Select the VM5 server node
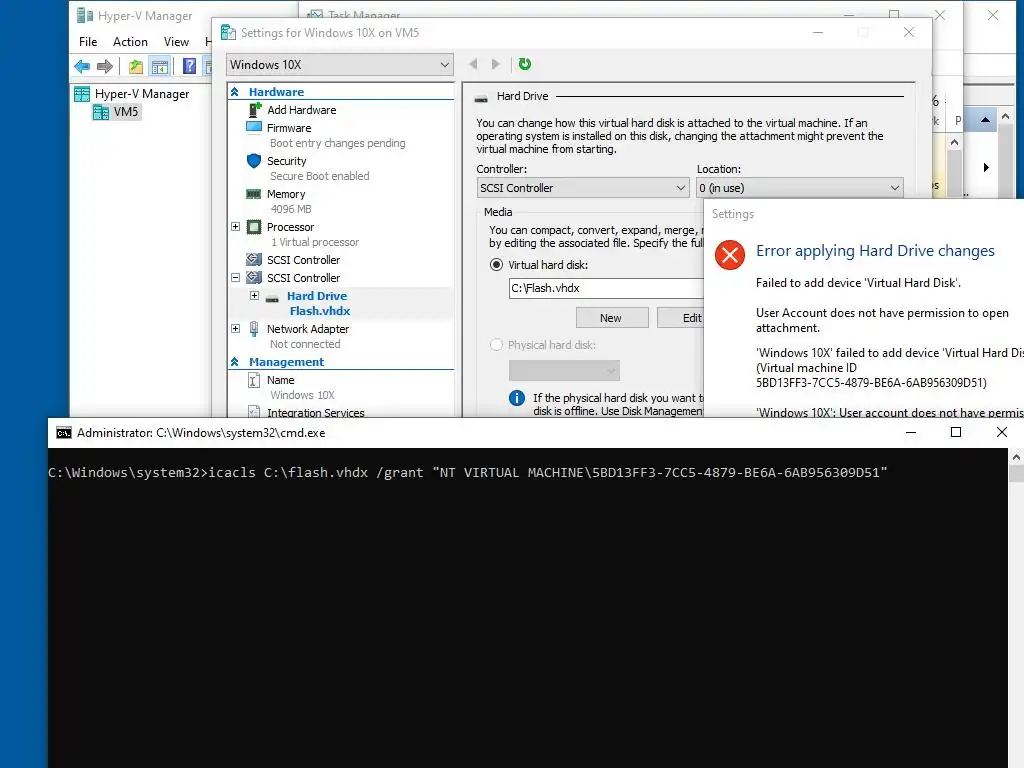This screenshot has width=1024, height=768. (x=117, y=112)
